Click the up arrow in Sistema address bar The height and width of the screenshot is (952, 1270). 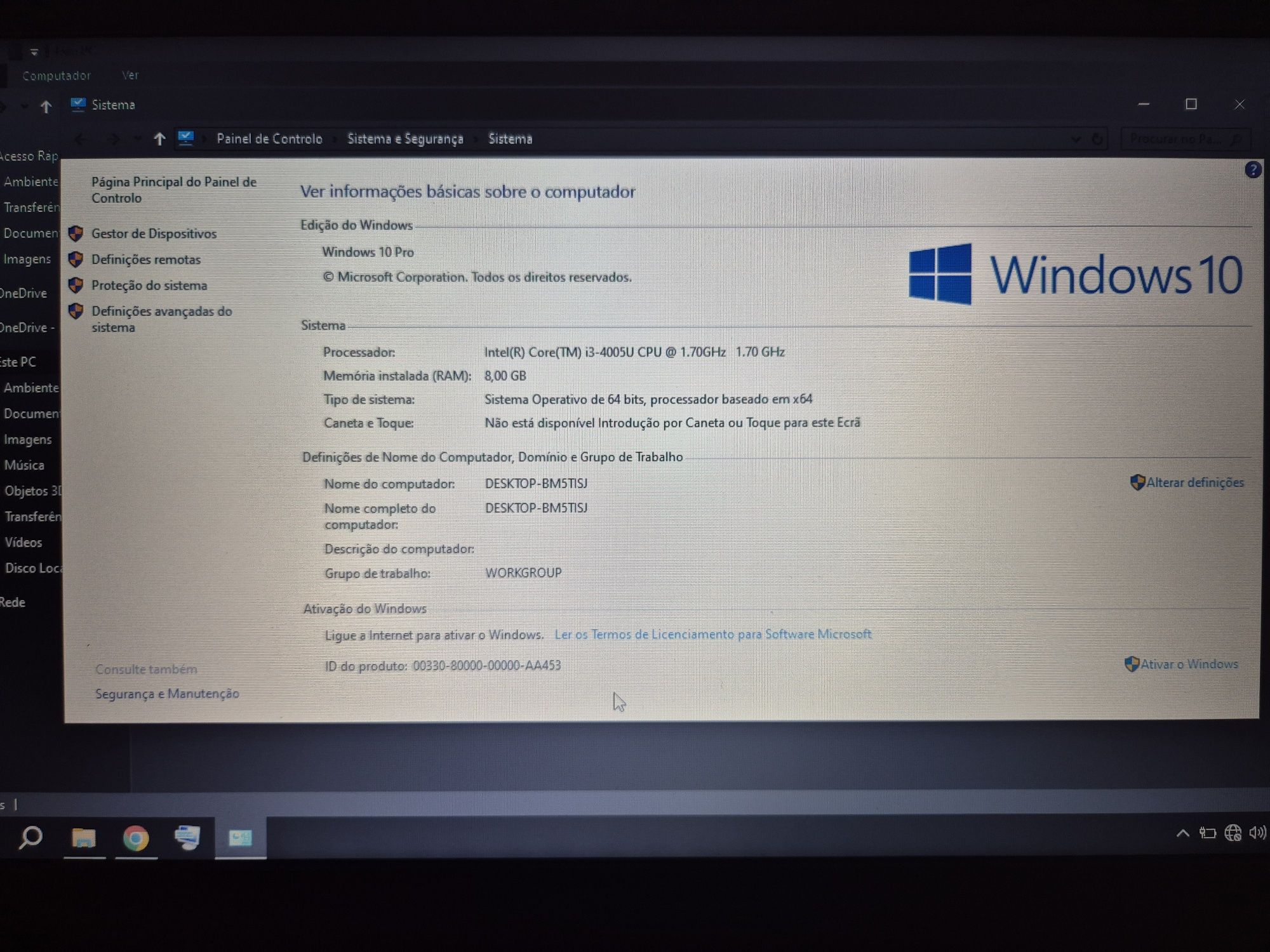159,139
